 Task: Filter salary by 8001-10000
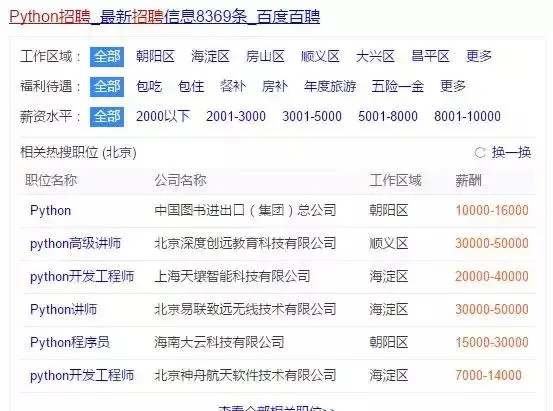click(467, 116)
